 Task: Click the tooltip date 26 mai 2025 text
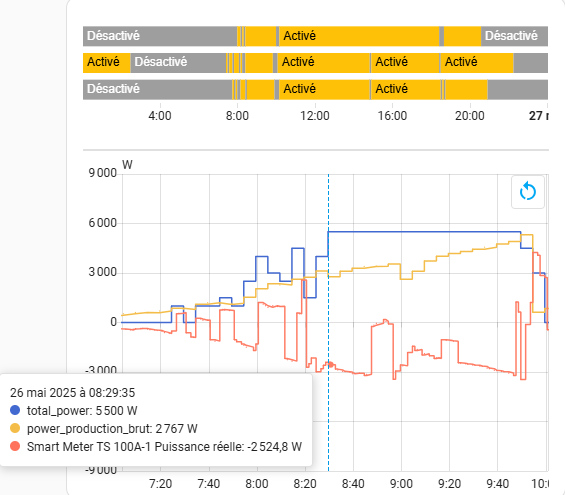click(x=72, y=392)
